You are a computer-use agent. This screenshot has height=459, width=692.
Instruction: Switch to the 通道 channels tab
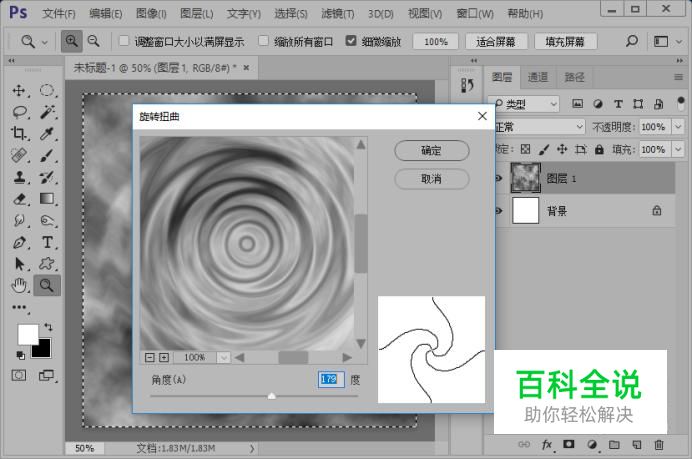coord(538,77)
